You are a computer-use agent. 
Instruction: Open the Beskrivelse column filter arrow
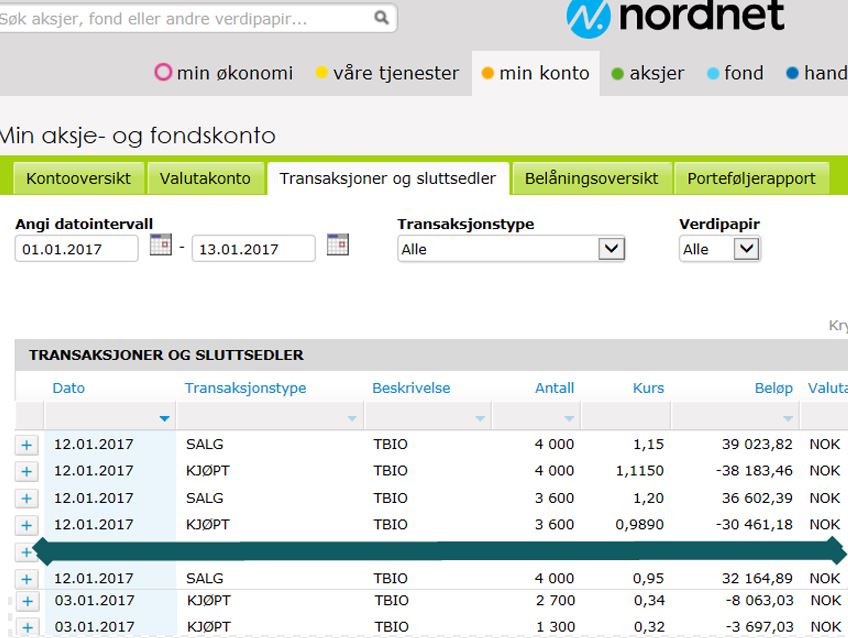[480, 418]
